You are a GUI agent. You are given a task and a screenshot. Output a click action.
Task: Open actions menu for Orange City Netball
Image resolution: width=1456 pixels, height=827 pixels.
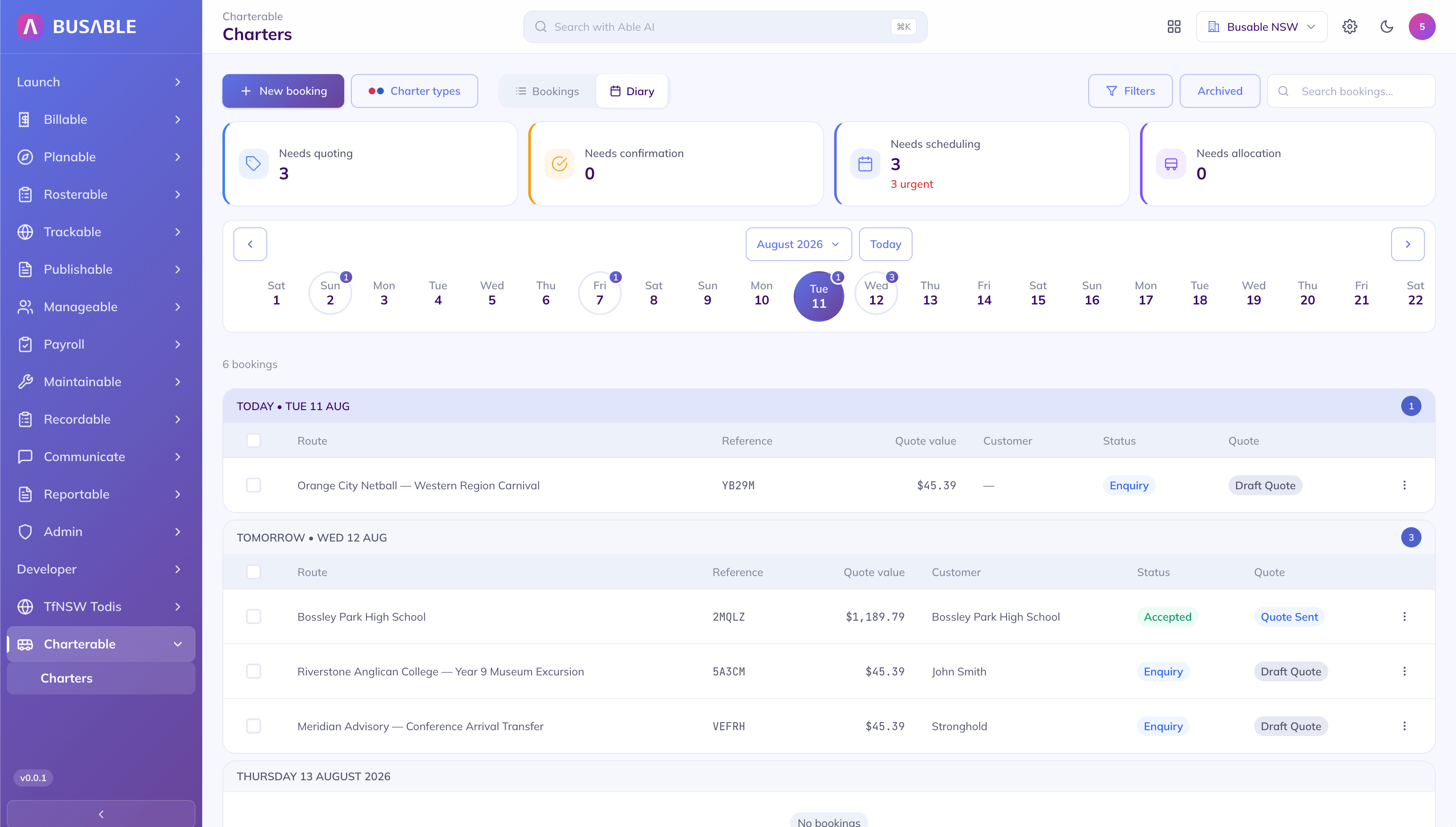pos(1404,485)
